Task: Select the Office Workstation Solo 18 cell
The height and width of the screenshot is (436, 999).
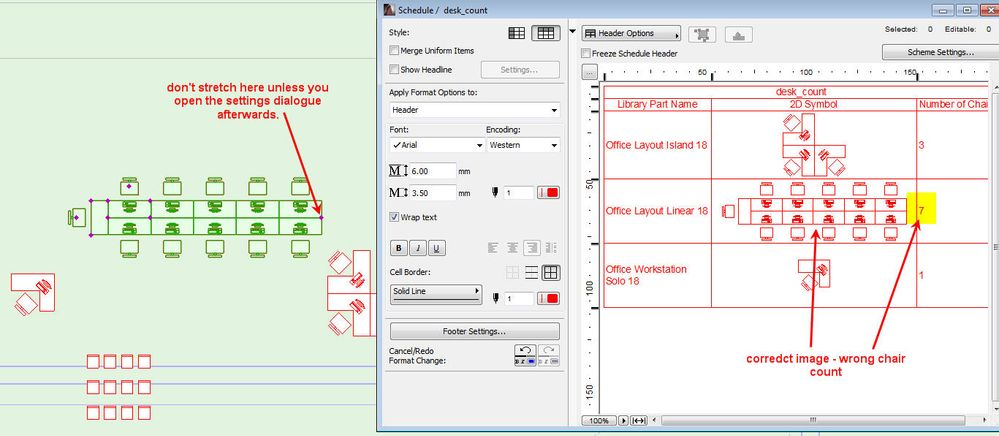Action: [x=658, y=275]
